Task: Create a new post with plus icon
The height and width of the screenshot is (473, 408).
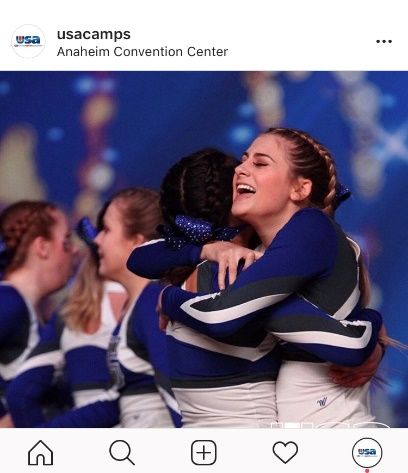Action: pyautogui.click(x=204, y=452)
